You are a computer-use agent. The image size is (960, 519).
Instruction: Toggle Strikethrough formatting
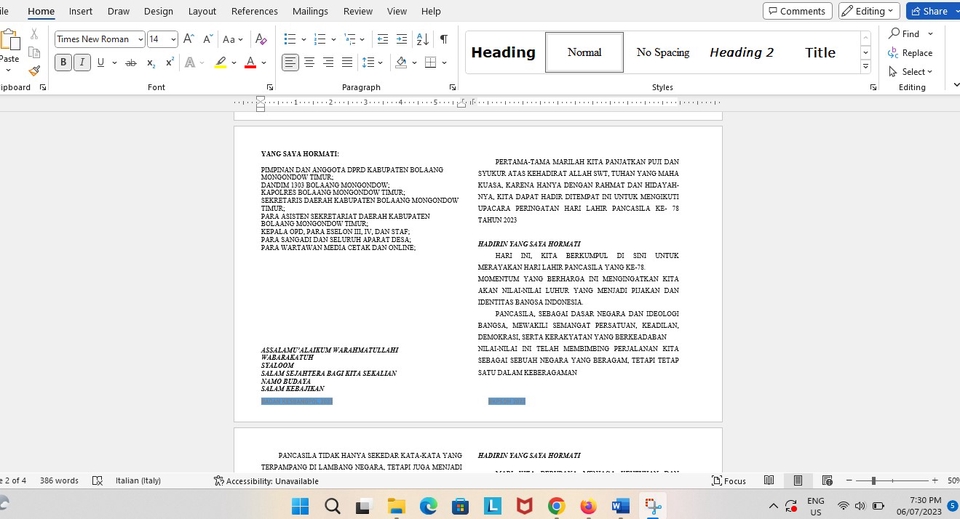[130, 62]
